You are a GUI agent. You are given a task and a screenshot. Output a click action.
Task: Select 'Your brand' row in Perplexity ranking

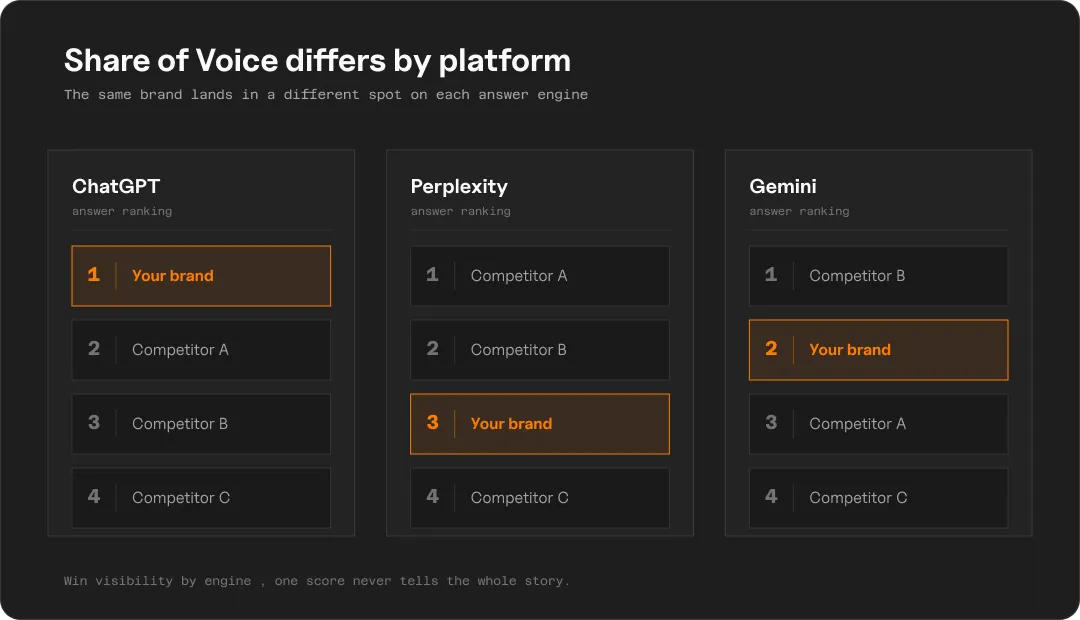point(540,424)
